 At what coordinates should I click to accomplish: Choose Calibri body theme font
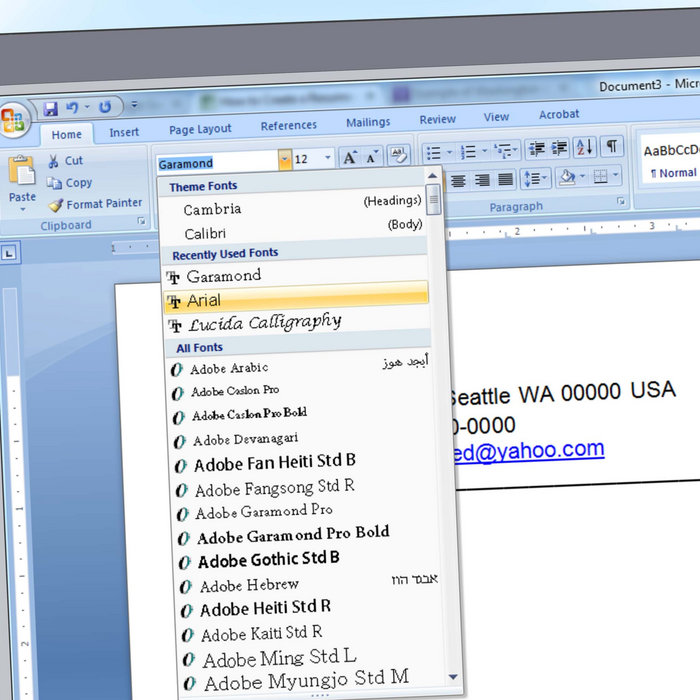pyautogui.click(x=294, y=230)
